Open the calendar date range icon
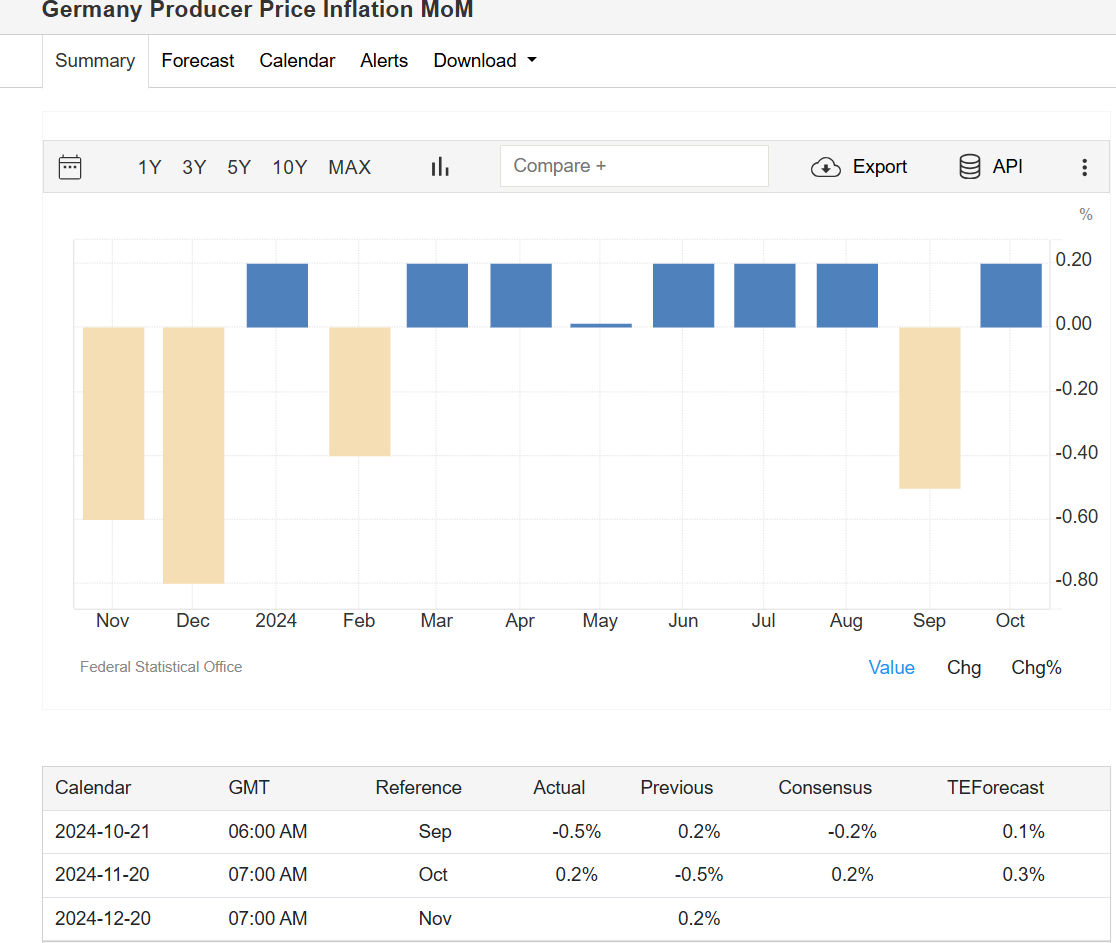This screenshot has height=943, width=1116. click(70, 167)
